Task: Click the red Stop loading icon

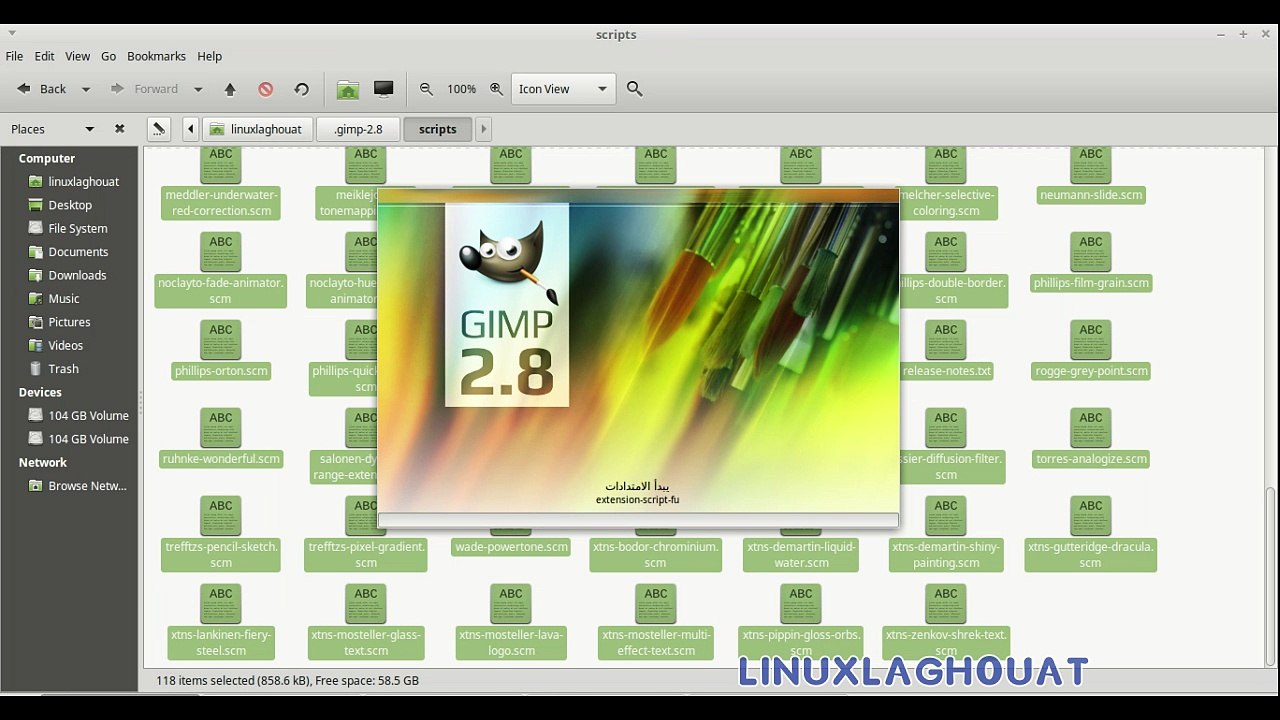Action: coord(265,89)
